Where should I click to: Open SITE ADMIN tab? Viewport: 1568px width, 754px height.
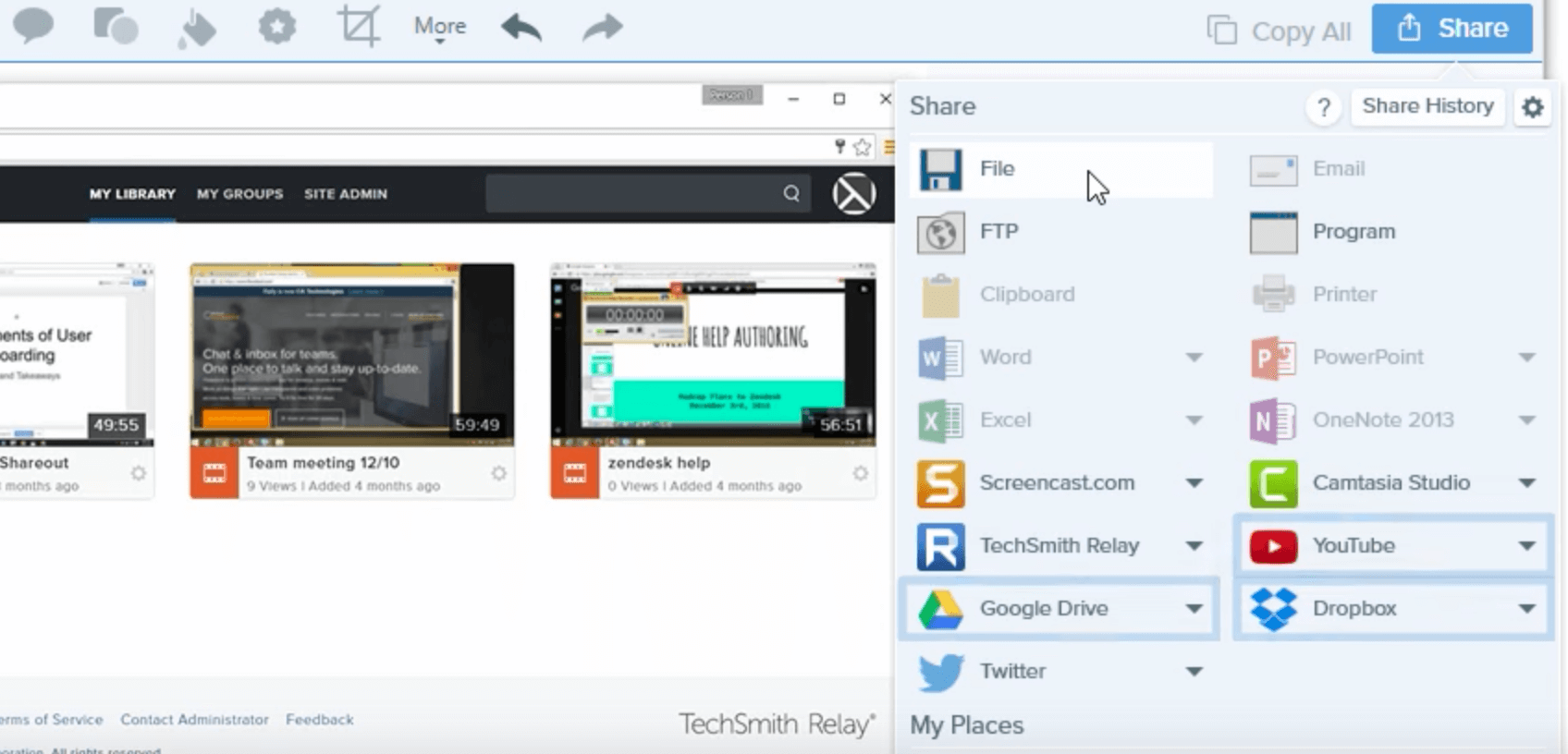pos(346,194)
